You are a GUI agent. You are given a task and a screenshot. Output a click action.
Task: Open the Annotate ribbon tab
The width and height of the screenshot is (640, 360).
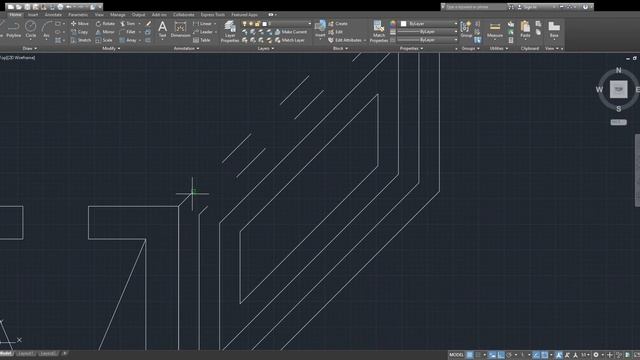53,15
